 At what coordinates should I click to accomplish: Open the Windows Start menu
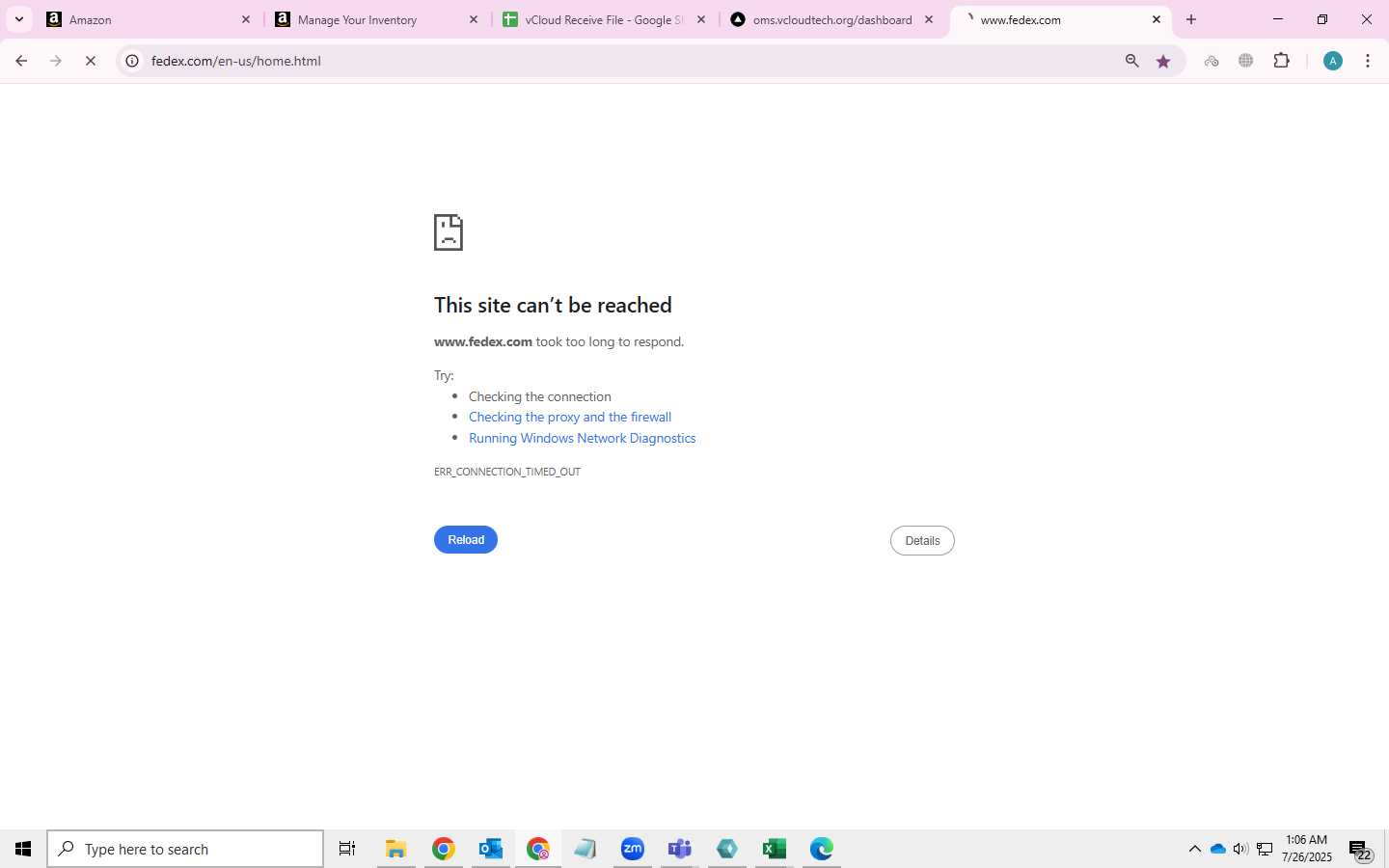pos(23,849)
